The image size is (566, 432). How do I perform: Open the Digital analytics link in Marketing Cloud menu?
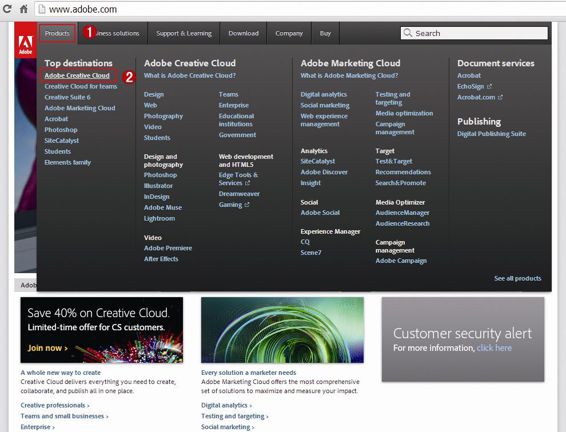pyautogui.click(x=324, y=95)
